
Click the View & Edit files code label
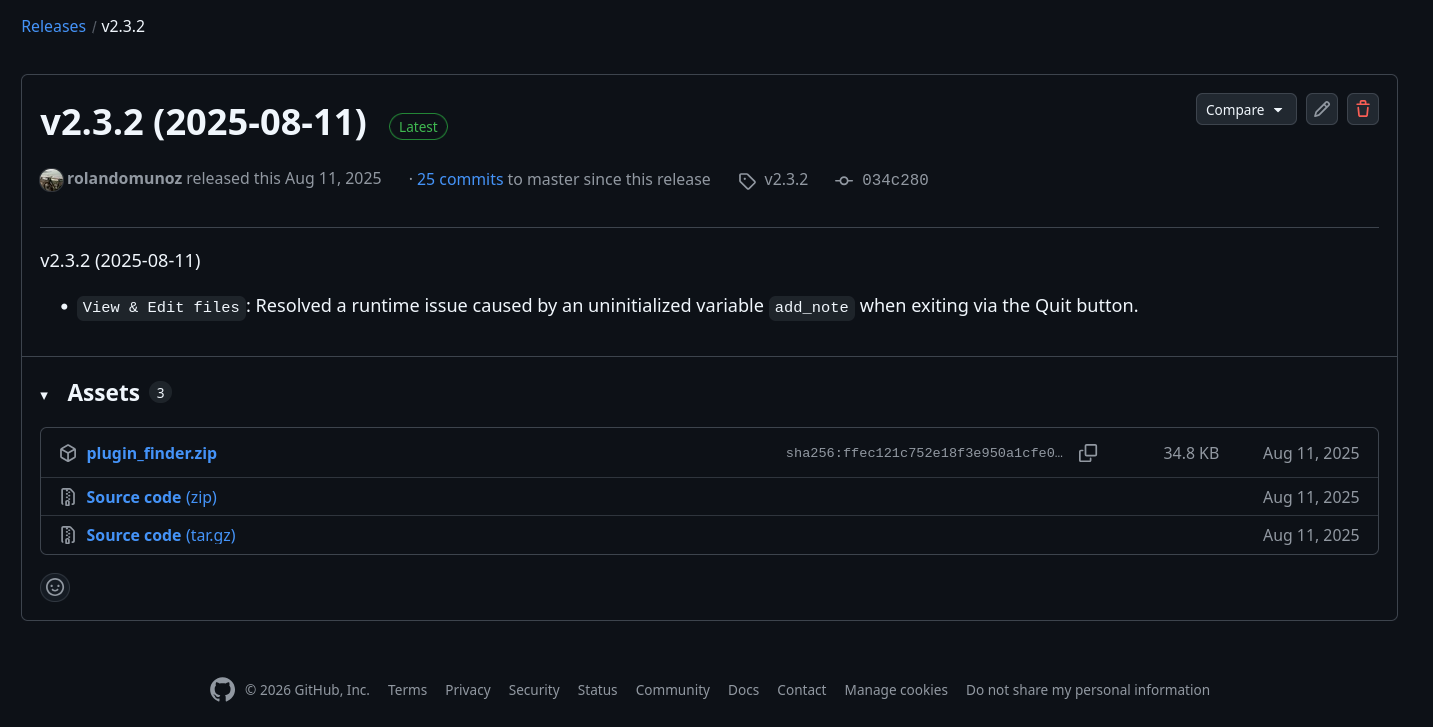pos(161,307)
